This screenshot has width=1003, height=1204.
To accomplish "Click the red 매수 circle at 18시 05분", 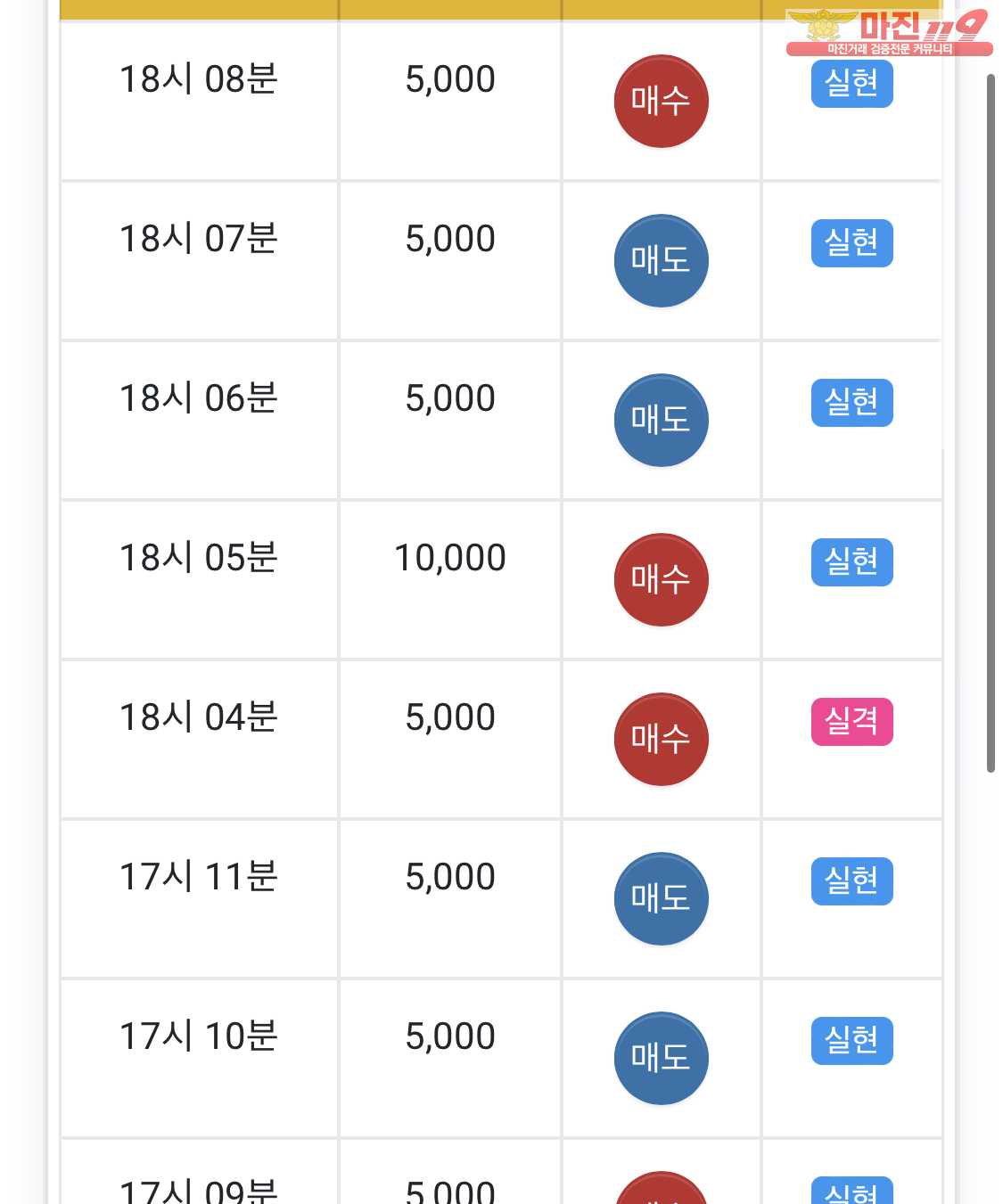I will (x=661, y=580).
